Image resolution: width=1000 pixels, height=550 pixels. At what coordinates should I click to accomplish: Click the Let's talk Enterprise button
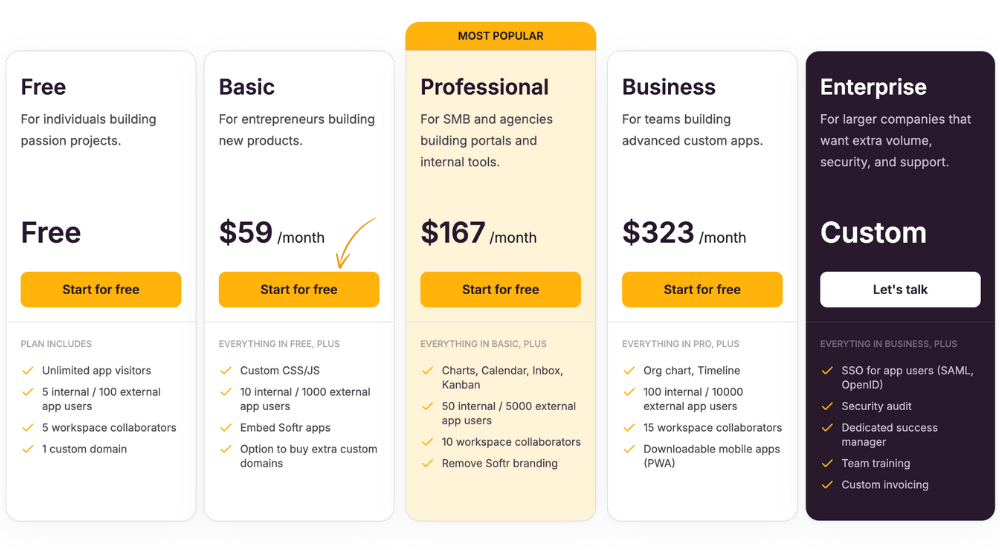pos(900,290)
